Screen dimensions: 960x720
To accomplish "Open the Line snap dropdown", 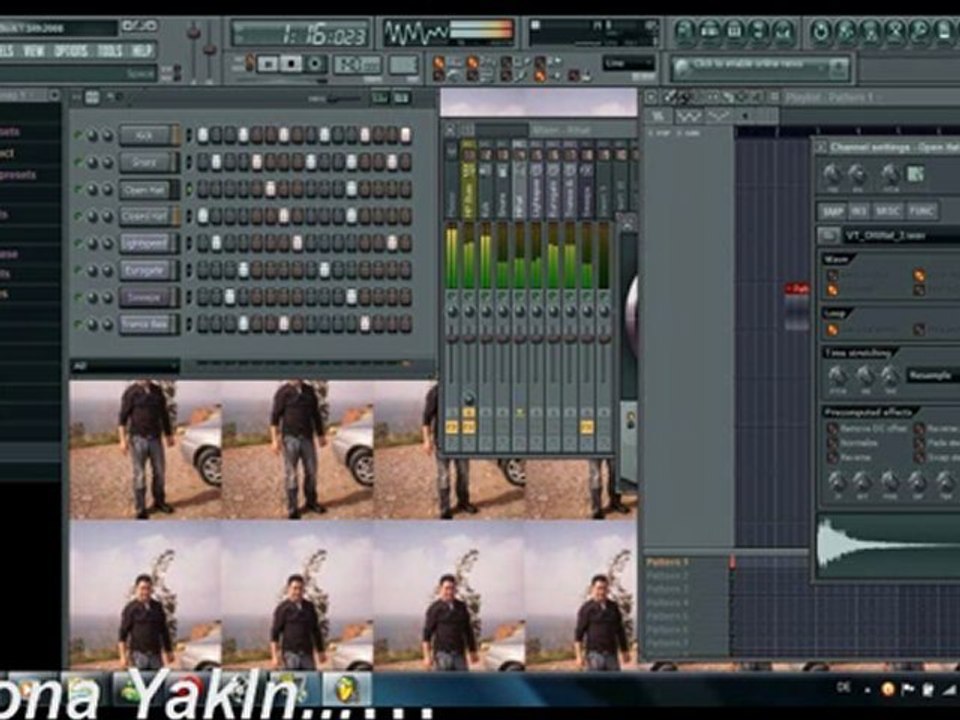I will click(x=629, y=63).
